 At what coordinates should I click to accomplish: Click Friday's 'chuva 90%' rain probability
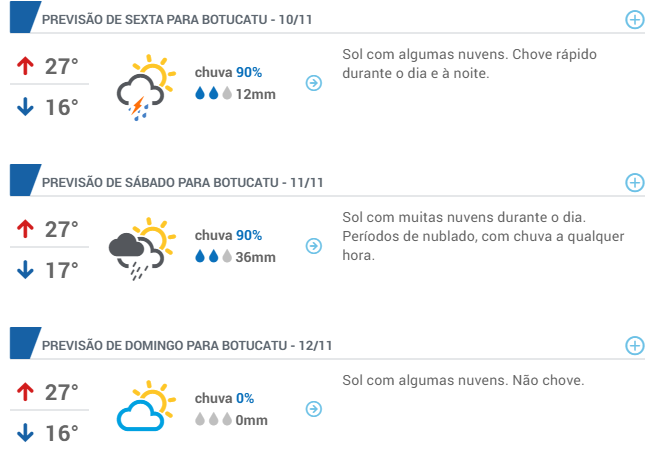(x=228, y=73)
